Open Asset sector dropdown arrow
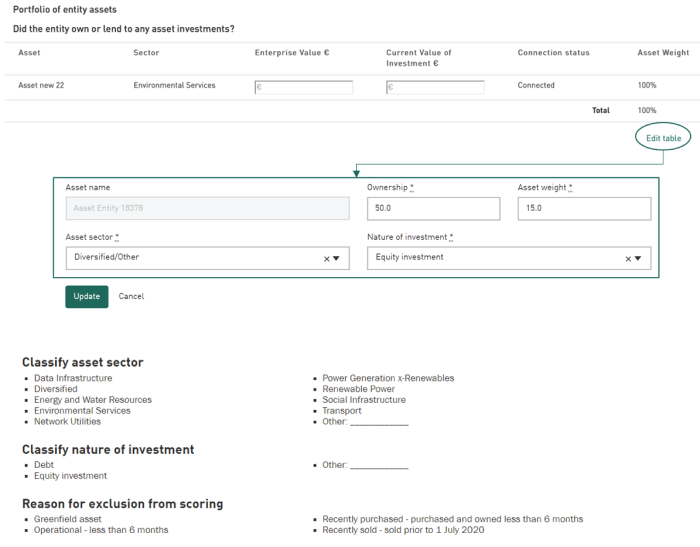 tap(337, 258)
